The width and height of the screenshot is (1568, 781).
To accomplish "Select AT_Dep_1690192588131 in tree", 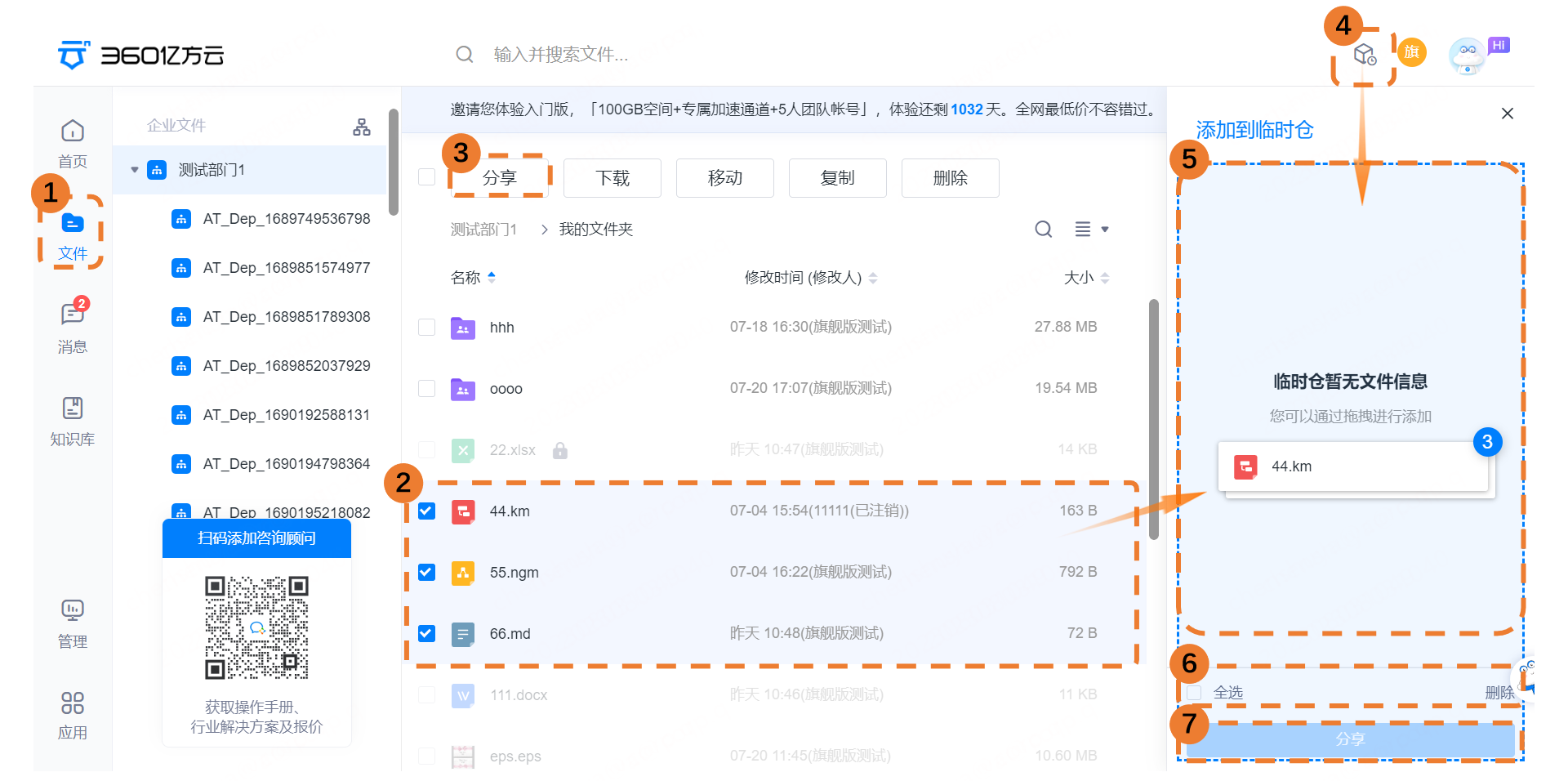I will point(287,415).
